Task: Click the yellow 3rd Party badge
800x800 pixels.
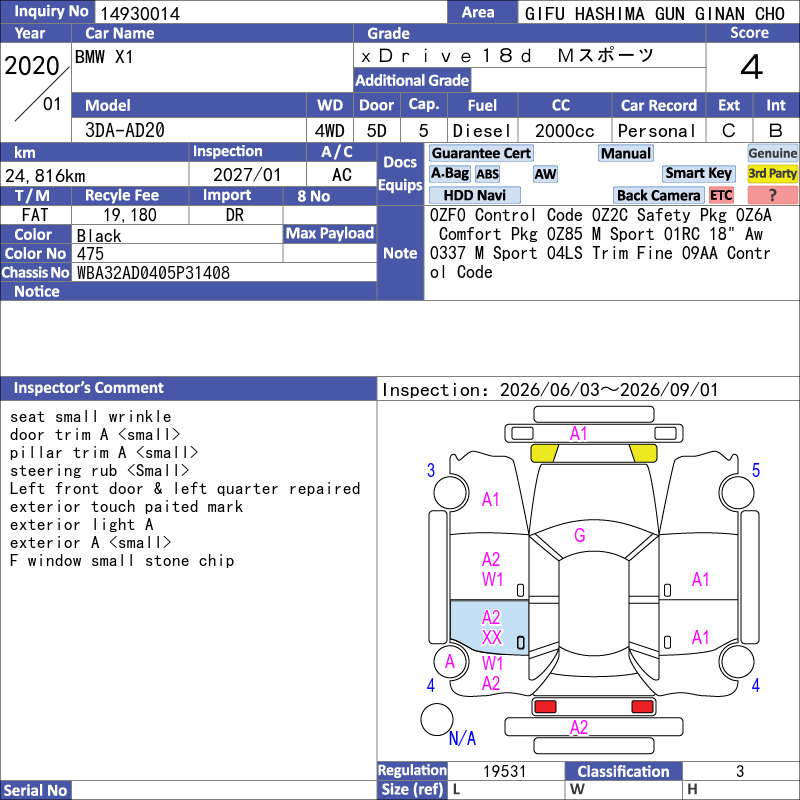Action: pyautogui.click(x=772, y=173)
